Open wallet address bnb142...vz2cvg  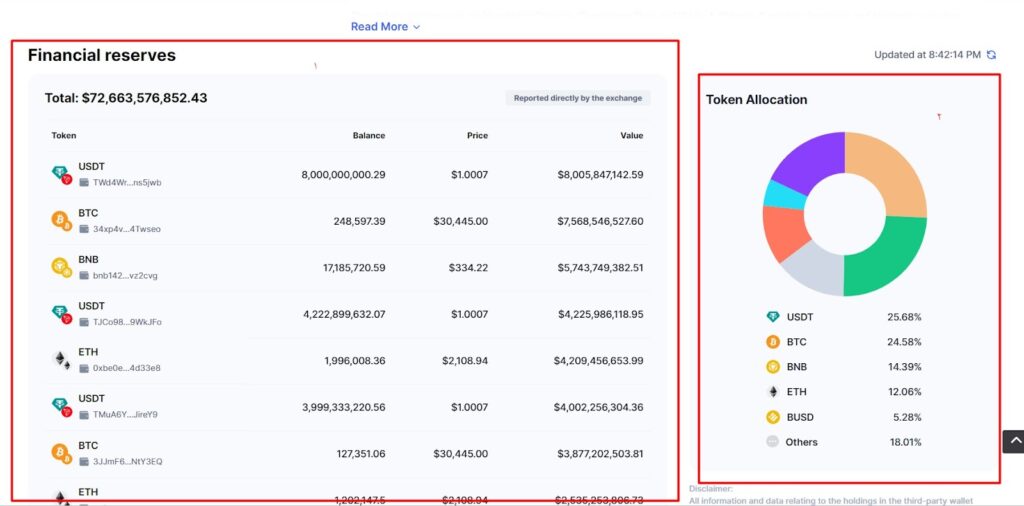[125, 276]
